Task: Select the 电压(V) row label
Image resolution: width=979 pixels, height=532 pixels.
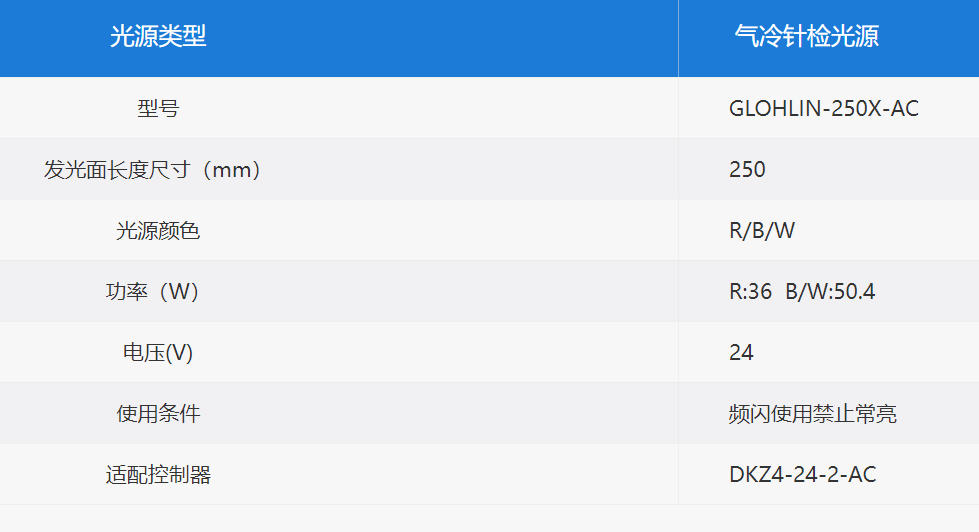Action: tap(158, 353)
